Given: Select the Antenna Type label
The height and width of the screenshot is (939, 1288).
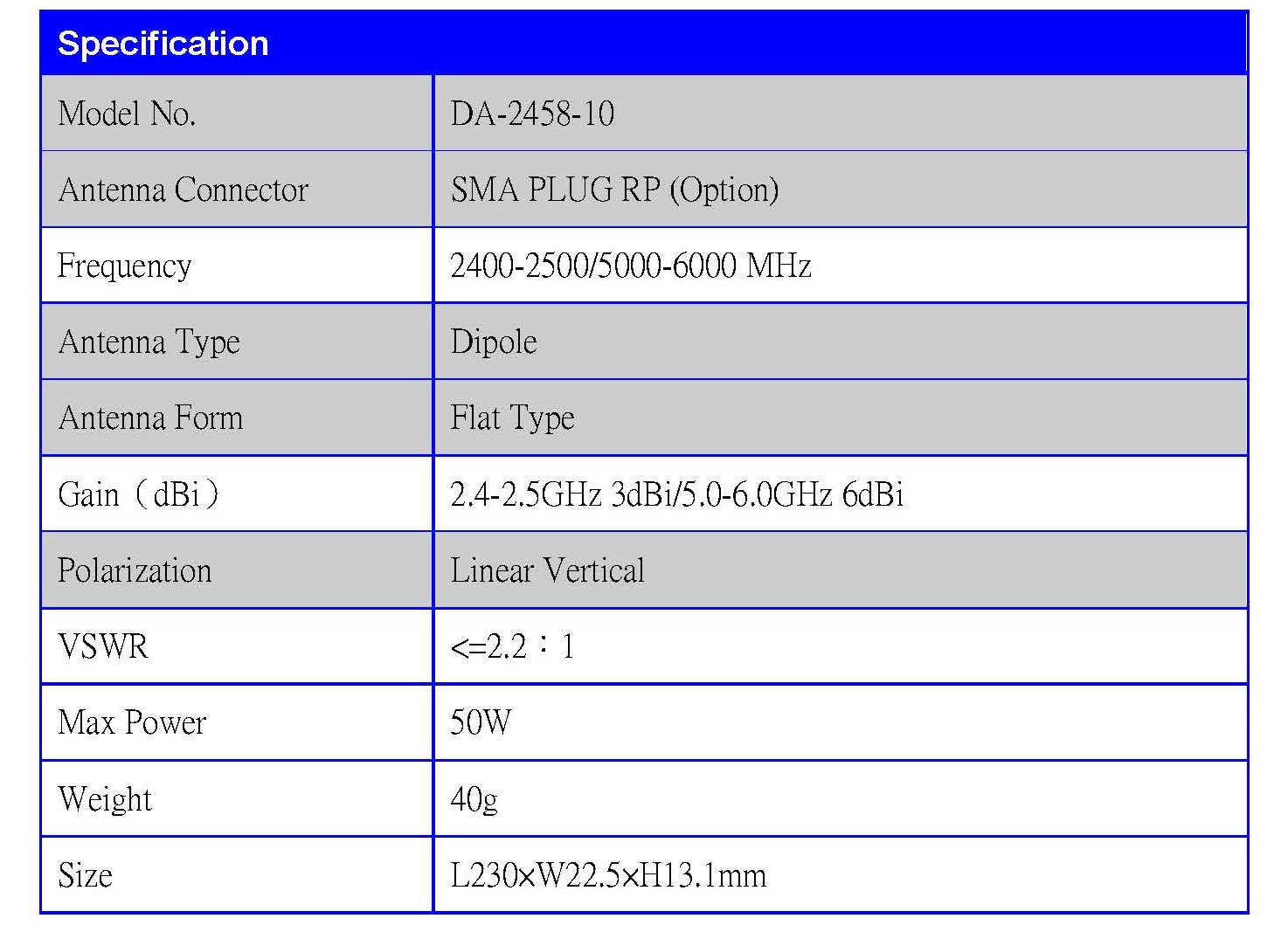Looking at the screenshot, I should coord(149,342).
